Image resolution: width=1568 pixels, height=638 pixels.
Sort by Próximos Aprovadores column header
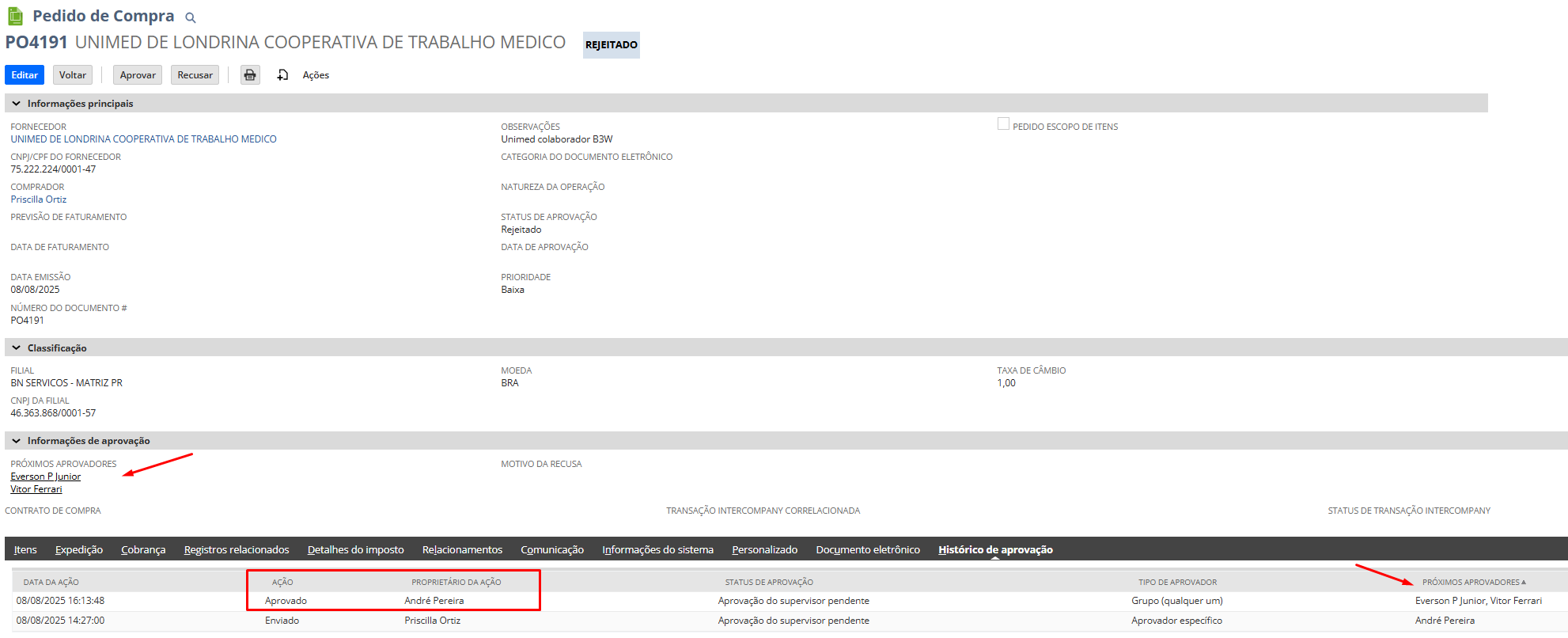(1471, 582)
